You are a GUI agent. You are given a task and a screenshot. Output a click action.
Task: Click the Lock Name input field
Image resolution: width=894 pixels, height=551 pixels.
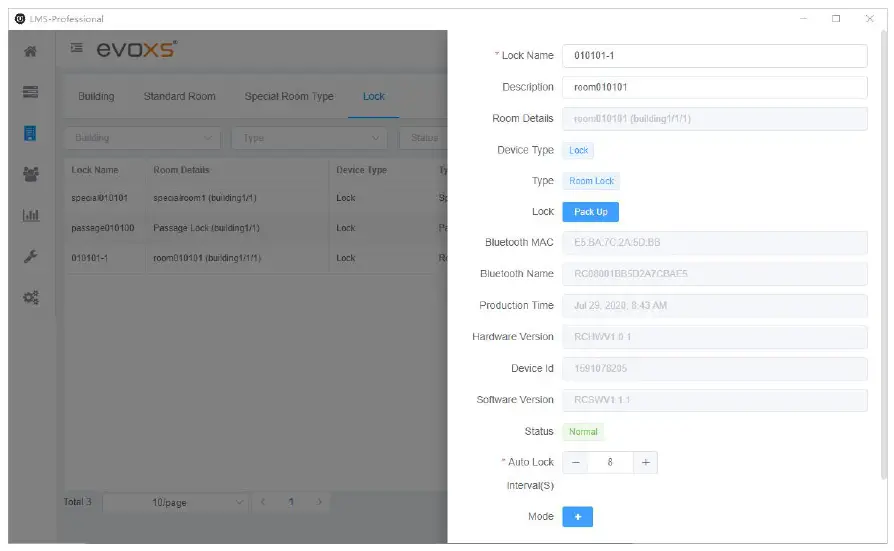(714, 55)
